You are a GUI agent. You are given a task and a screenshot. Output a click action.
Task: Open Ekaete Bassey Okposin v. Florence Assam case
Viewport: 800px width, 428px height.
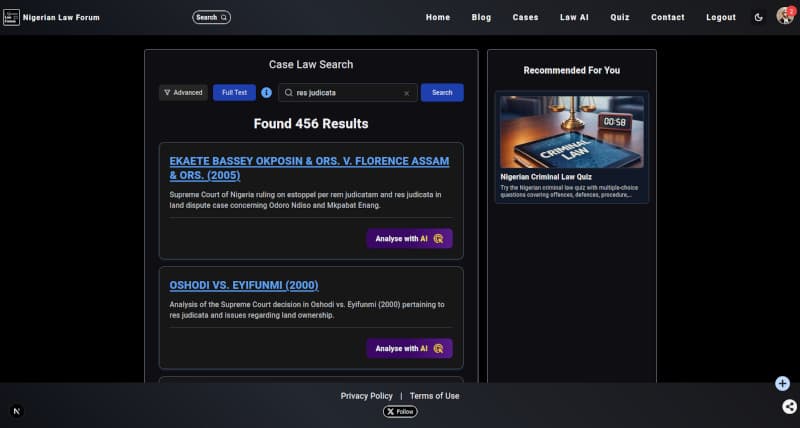[309, 168]
